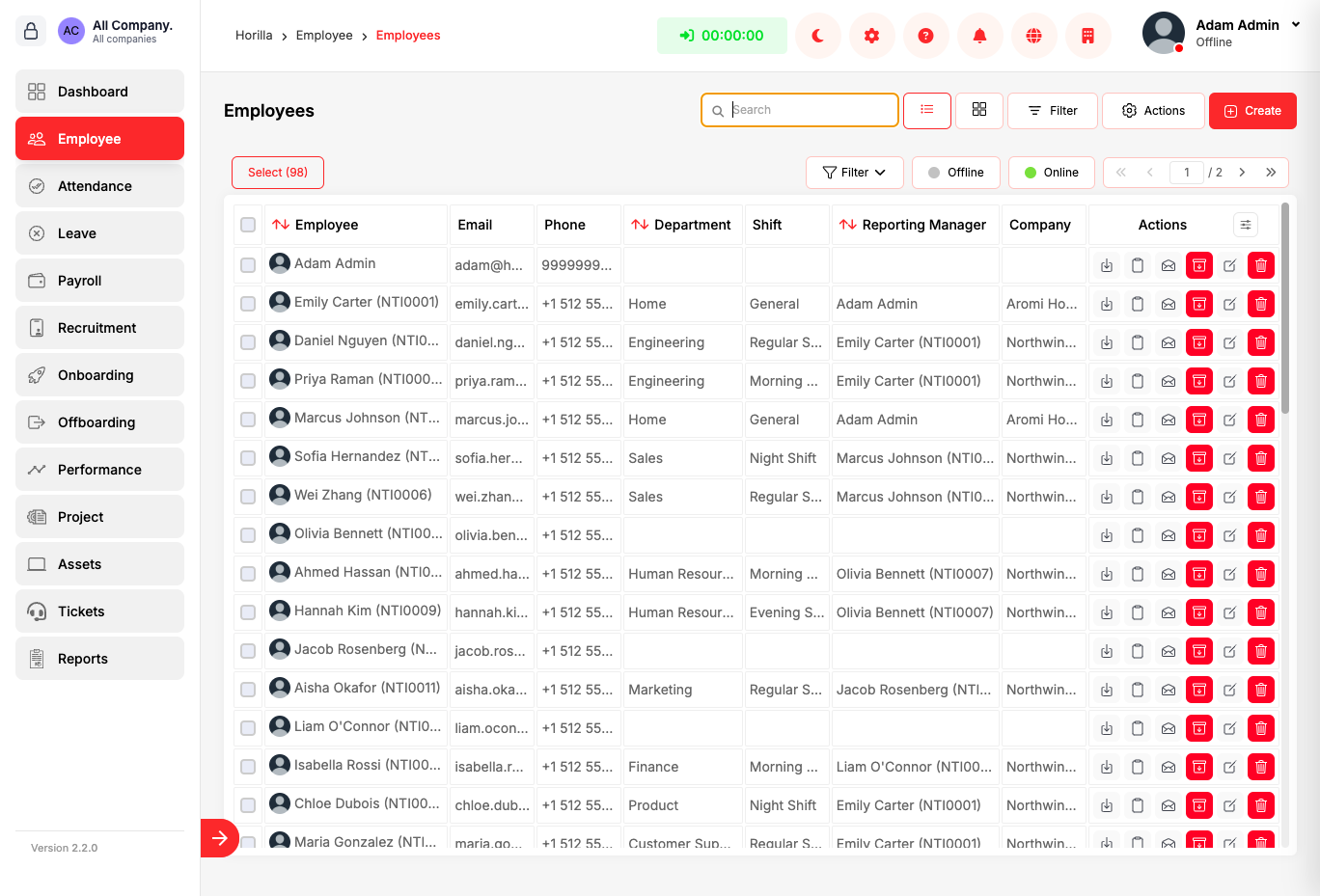Click the globe language icon
The image size is (1320, 896).
(x=1034, y=36)
